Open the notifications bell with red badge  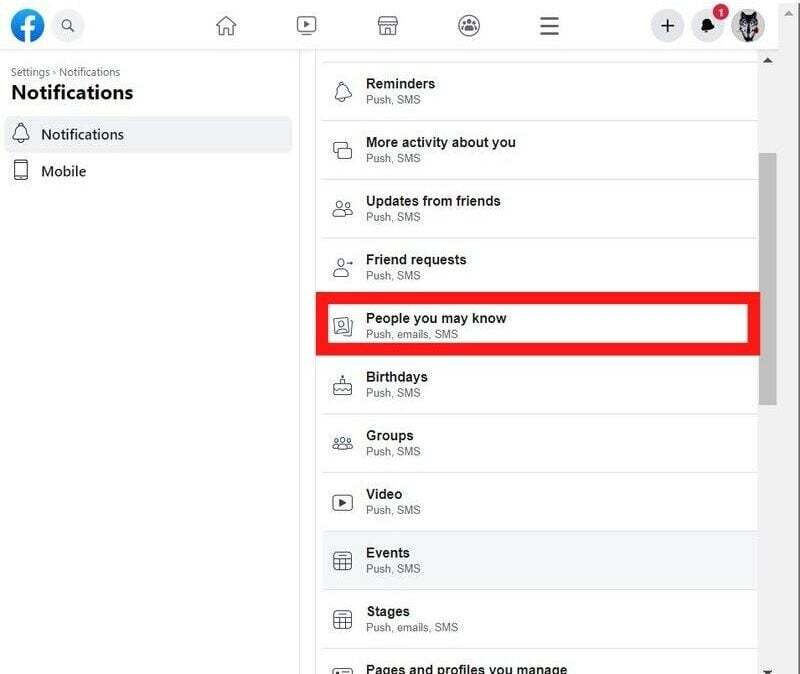(x=708, y=24)
